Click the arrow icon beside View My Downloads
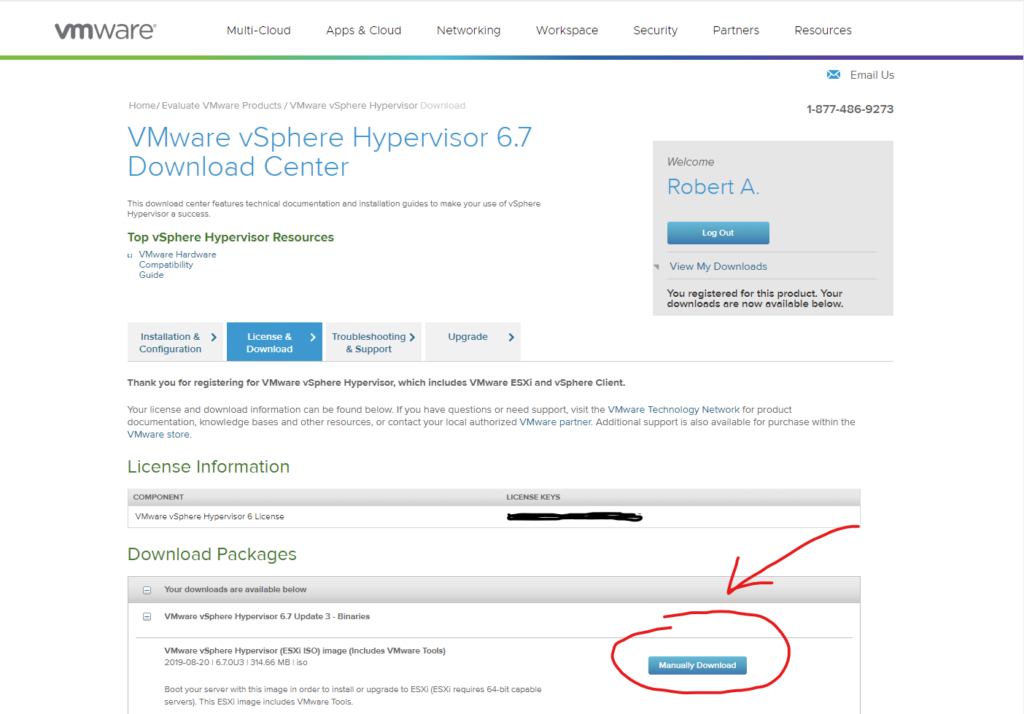This screenshot has height=714, width=1024. point(656,267)
